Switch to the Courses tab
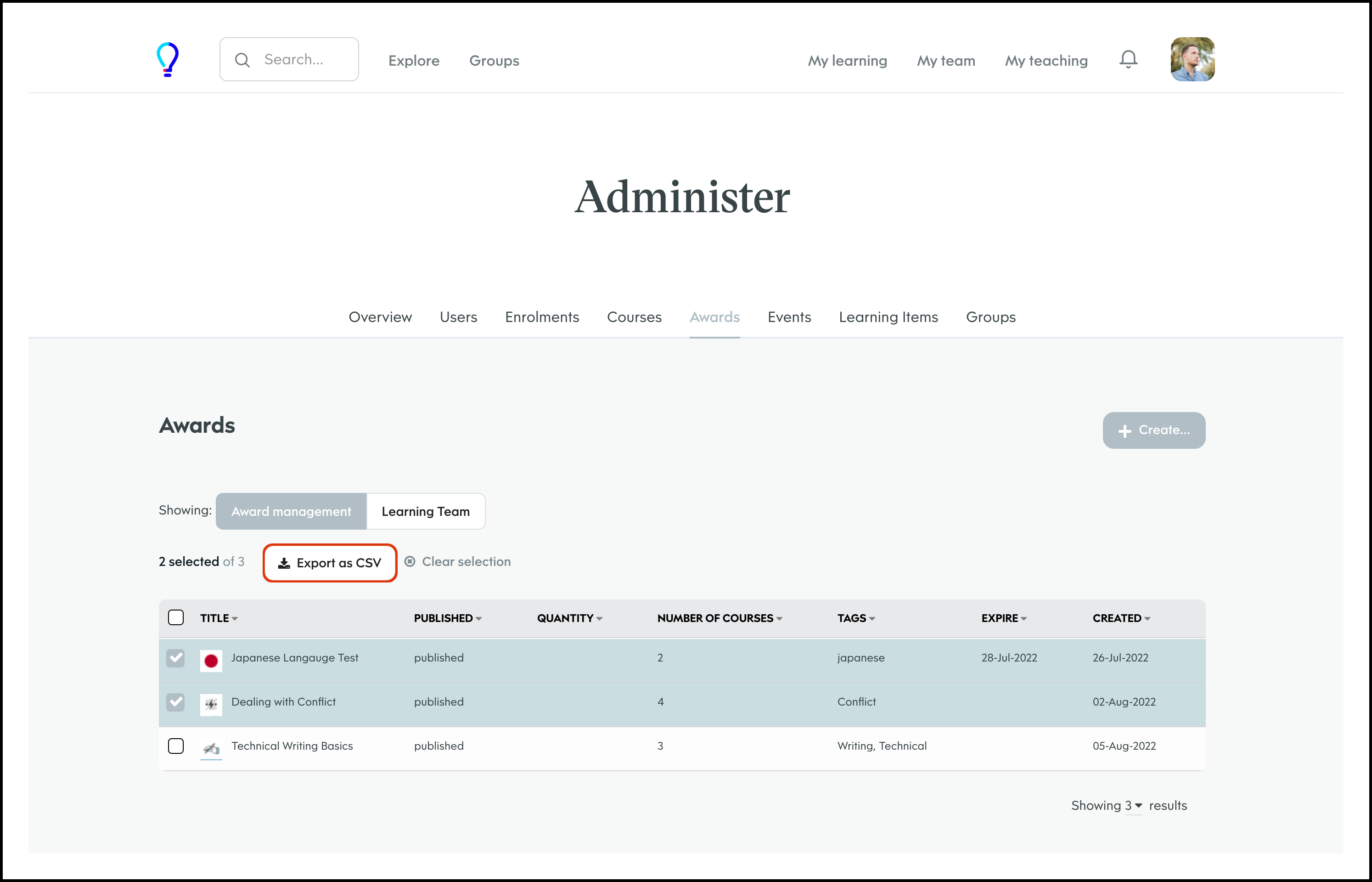This screenshot has width=1372, height=882. click(x=634, y=317)
